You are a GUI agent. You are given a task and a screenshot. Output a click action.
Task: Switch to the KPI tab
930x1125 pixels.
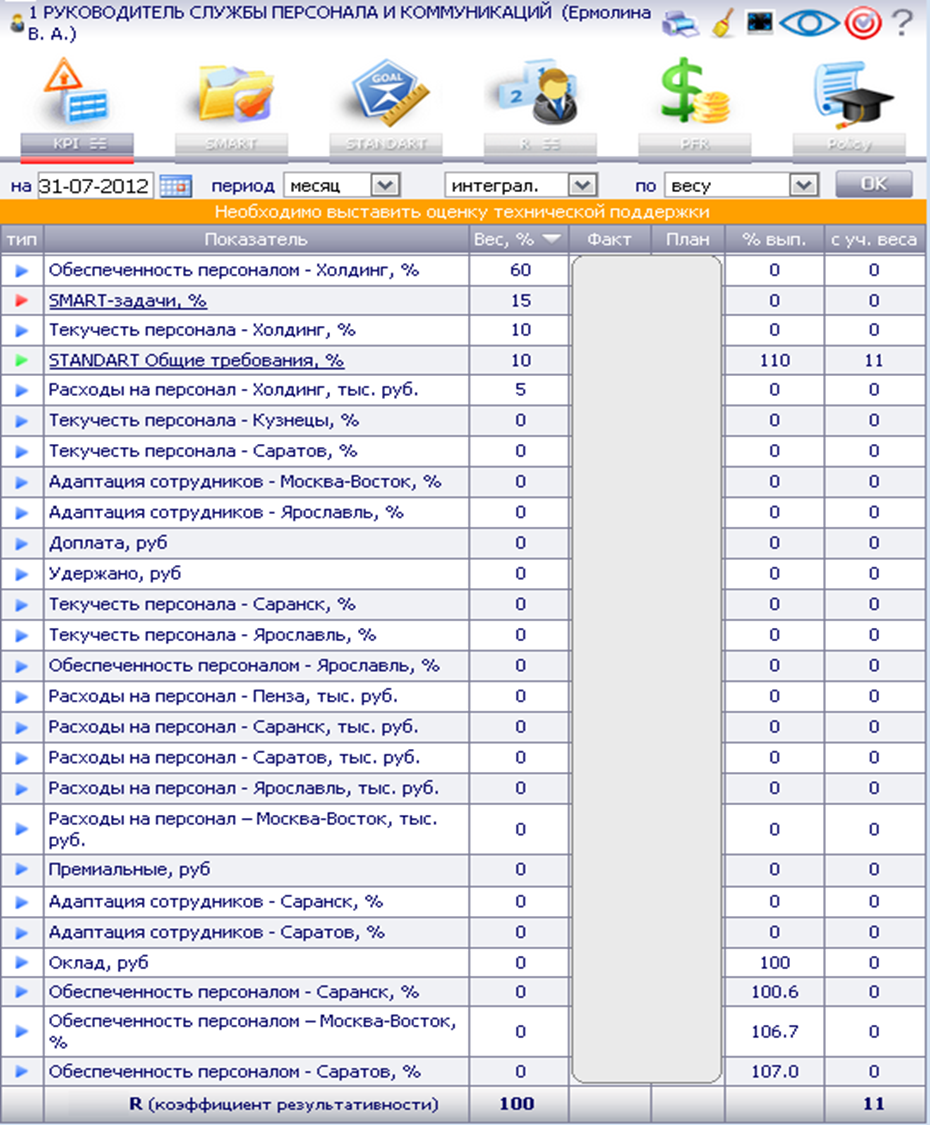[x=77, y=144]
